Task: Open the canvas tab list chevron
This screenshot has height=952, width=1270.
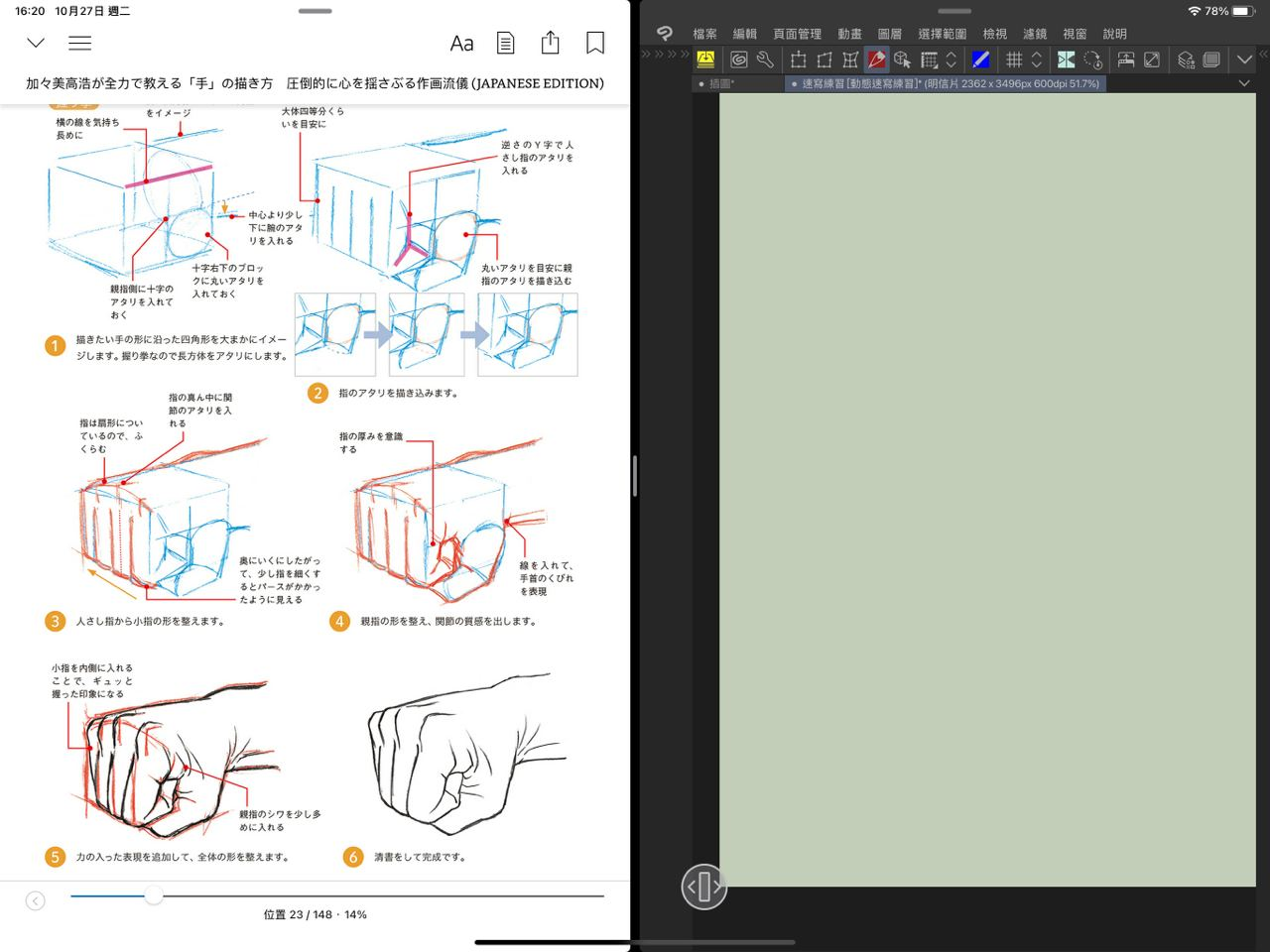Action: (x=1244, y=84)
